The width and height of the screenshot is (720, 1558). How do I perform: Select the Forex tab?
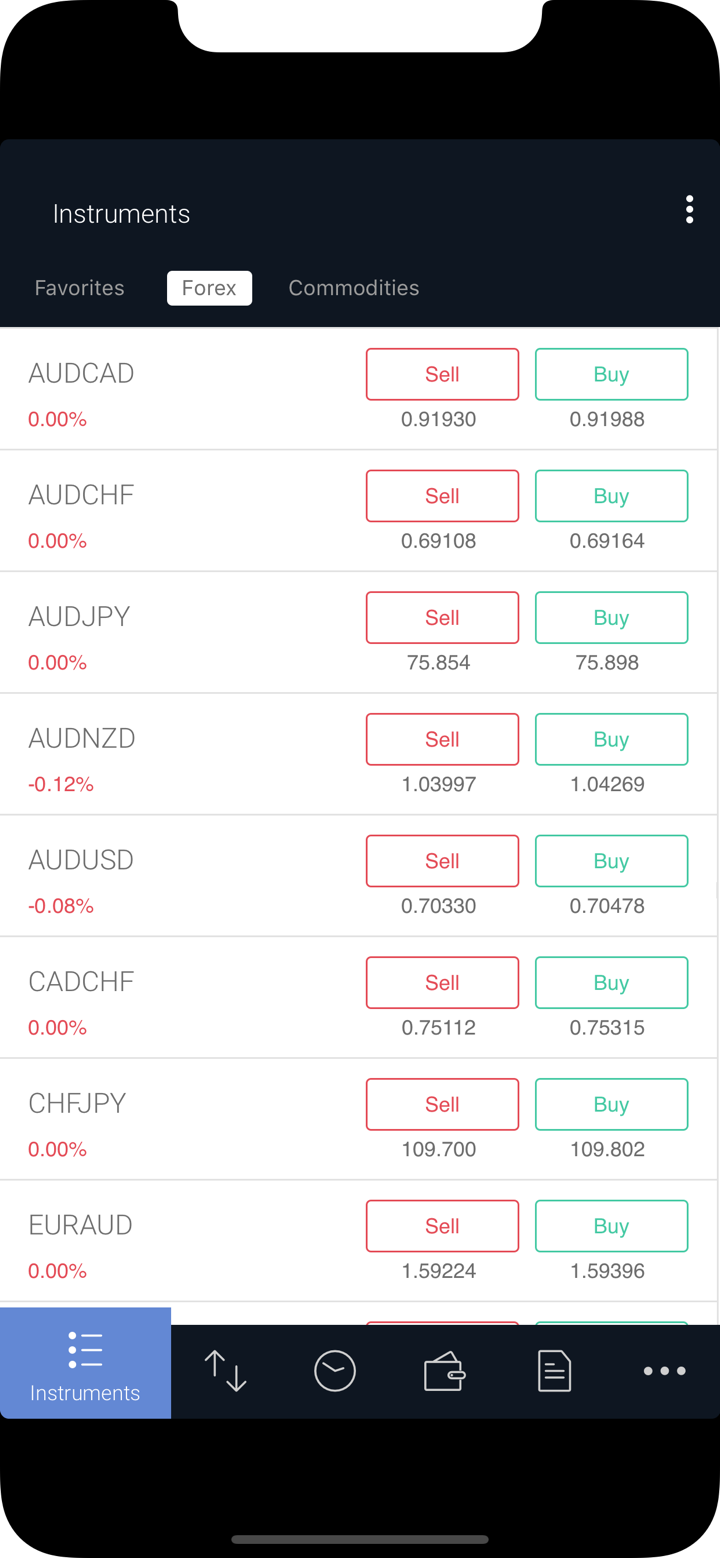point(209,288)
